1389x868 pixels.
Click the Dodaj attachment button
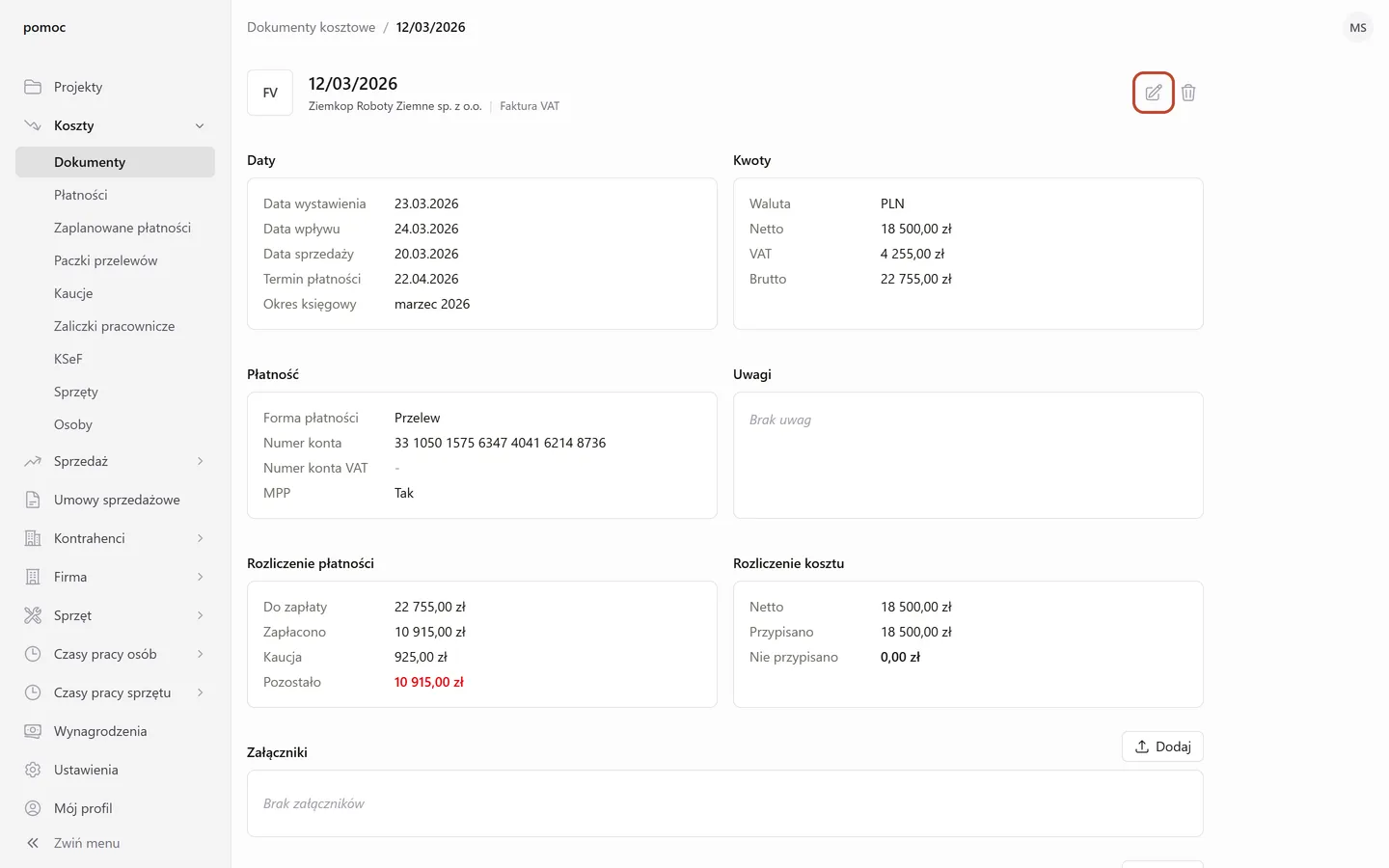click(1162, 746)
